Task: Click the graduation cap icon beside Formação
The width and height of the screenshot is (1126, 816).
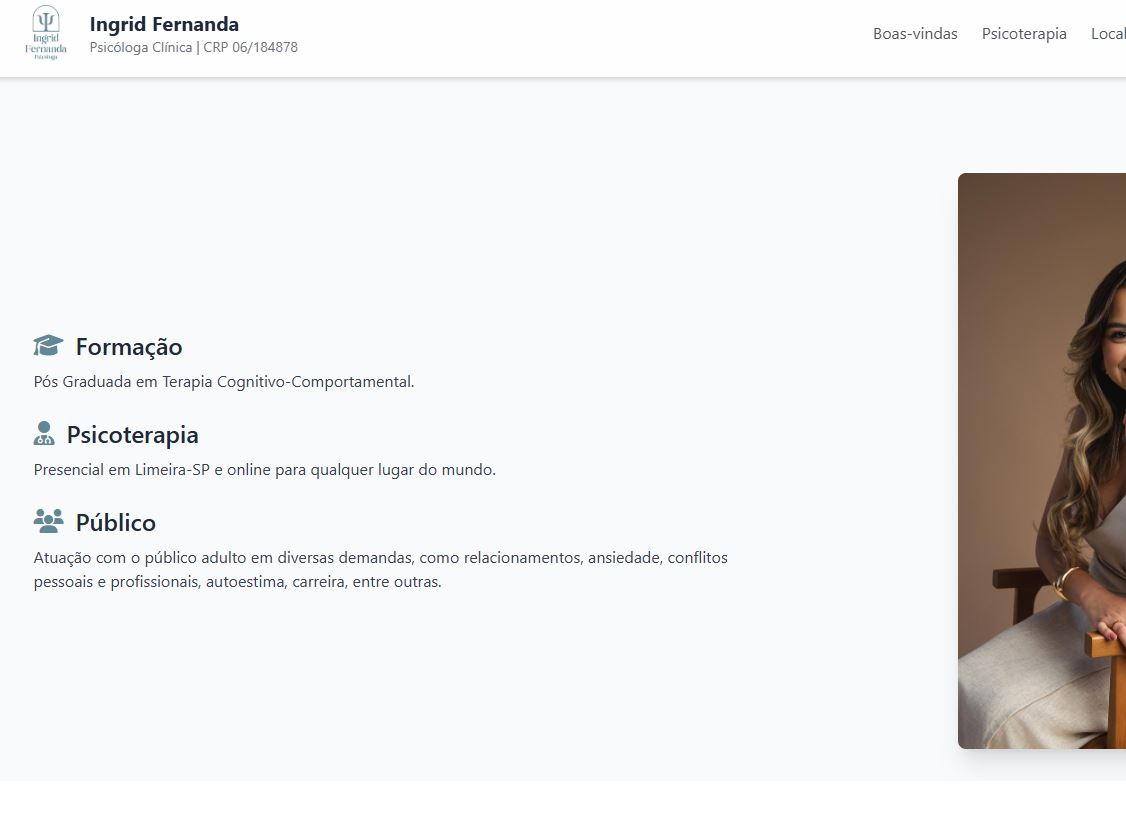Action: (48, 346)
